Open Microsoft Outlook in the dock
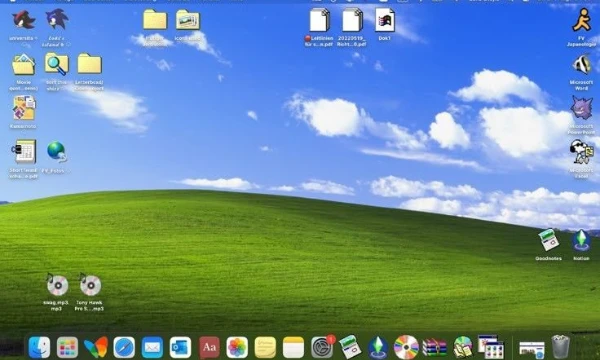The width and height of the screenshot is (600, 360). click(180, 347)
